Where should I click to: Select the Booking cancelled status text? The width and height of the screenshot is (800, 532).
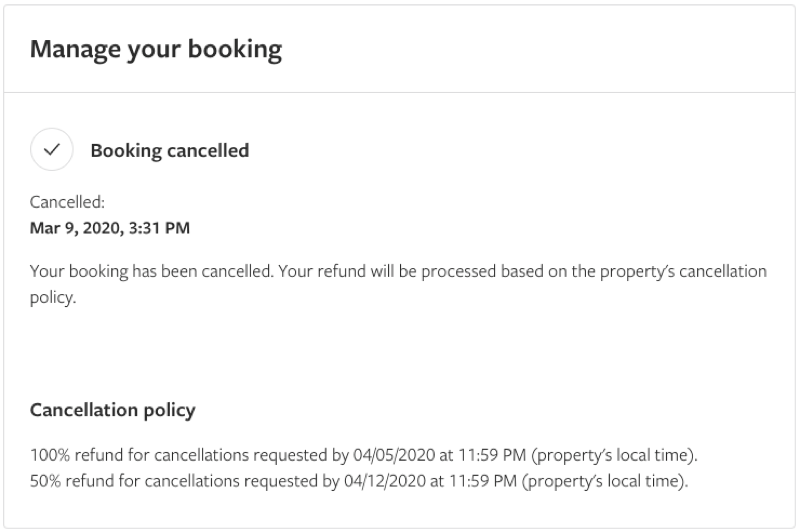pos(170,151)
